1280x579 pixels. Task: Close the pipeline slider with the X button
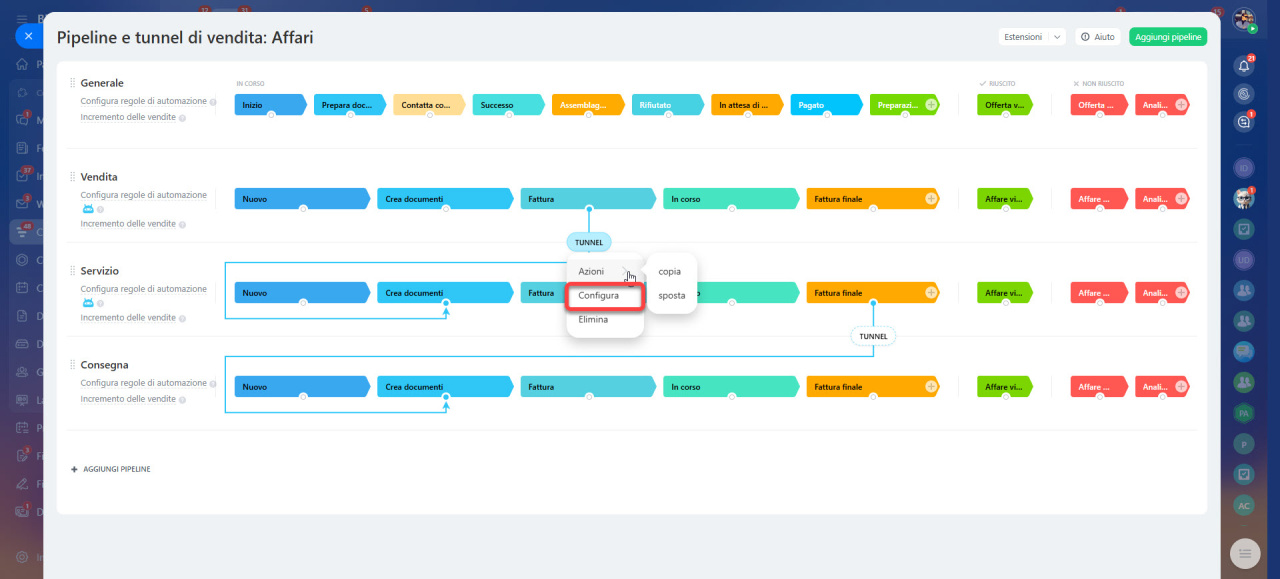tap(28, 36)
